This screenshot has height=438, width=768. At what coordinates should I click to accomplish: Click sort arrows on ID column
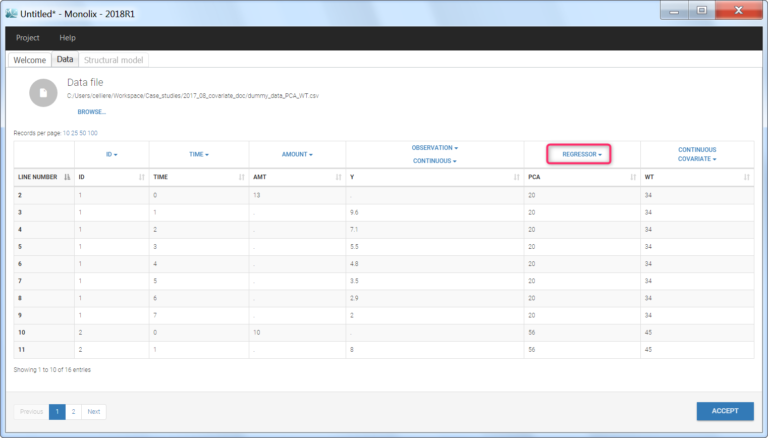click(x=142, y=177)
